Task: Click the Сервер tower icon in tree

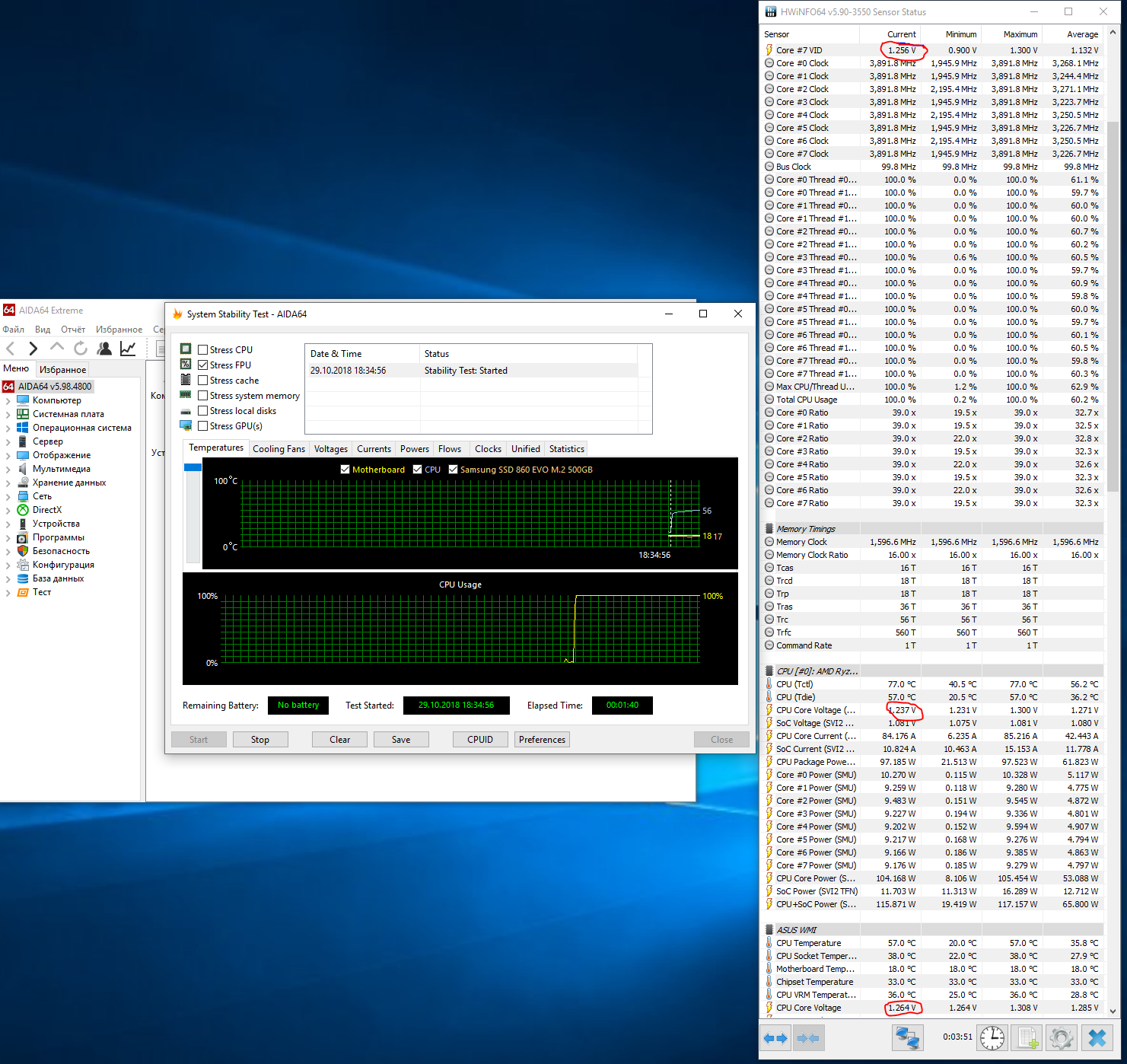Action: pos(23,441)
